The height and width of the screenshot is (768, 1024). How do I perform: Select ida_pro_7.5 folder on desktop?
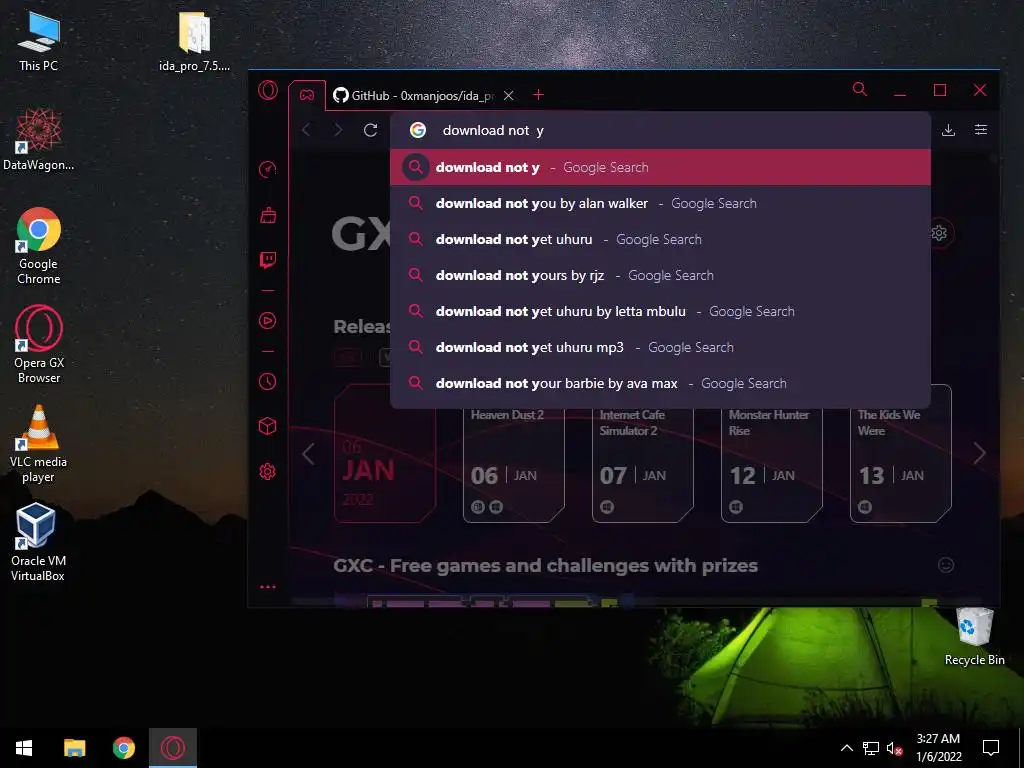tap(194, 42)
